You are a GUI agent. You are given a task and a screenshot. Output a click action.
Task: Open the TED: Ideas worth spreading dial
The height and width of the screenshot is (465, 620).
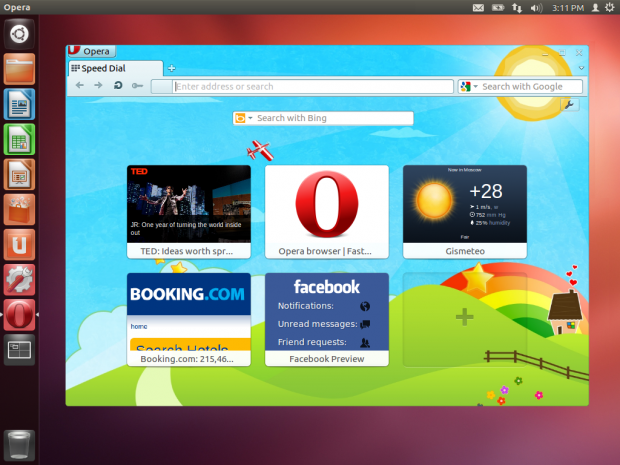tap(189, 212)
